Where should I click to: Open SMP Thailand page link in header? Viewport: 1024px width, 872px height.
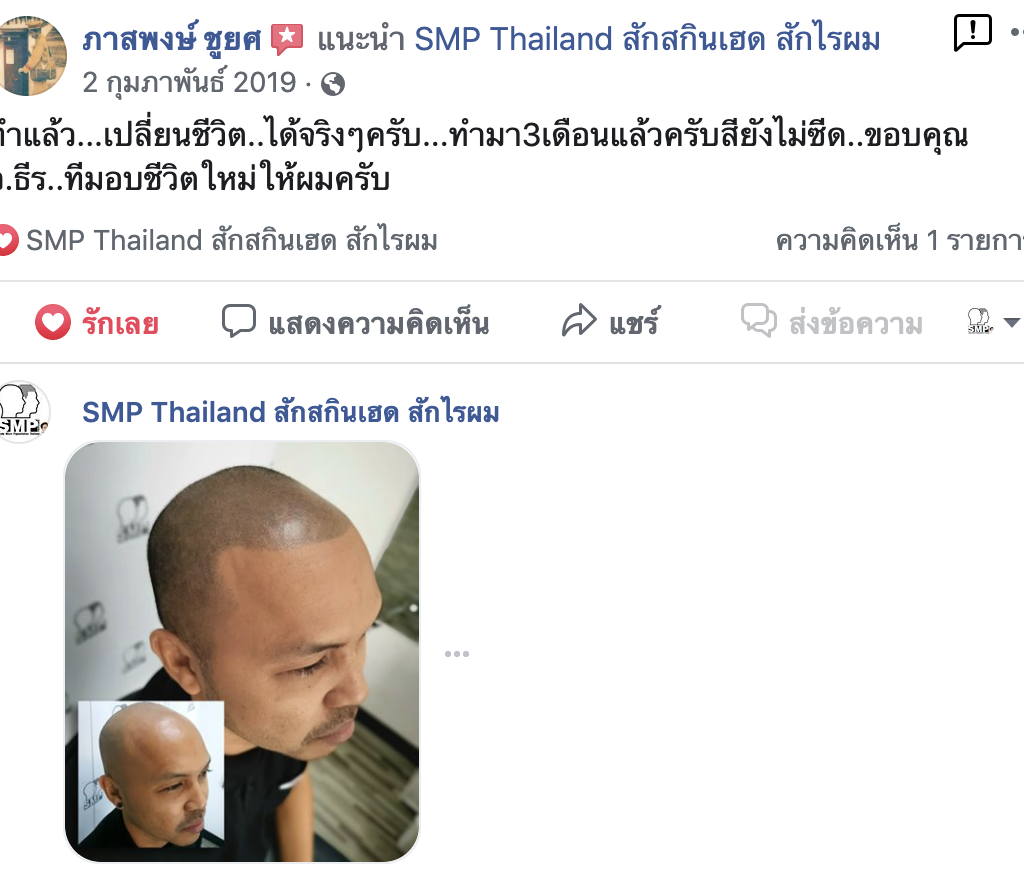coord(647,39)
